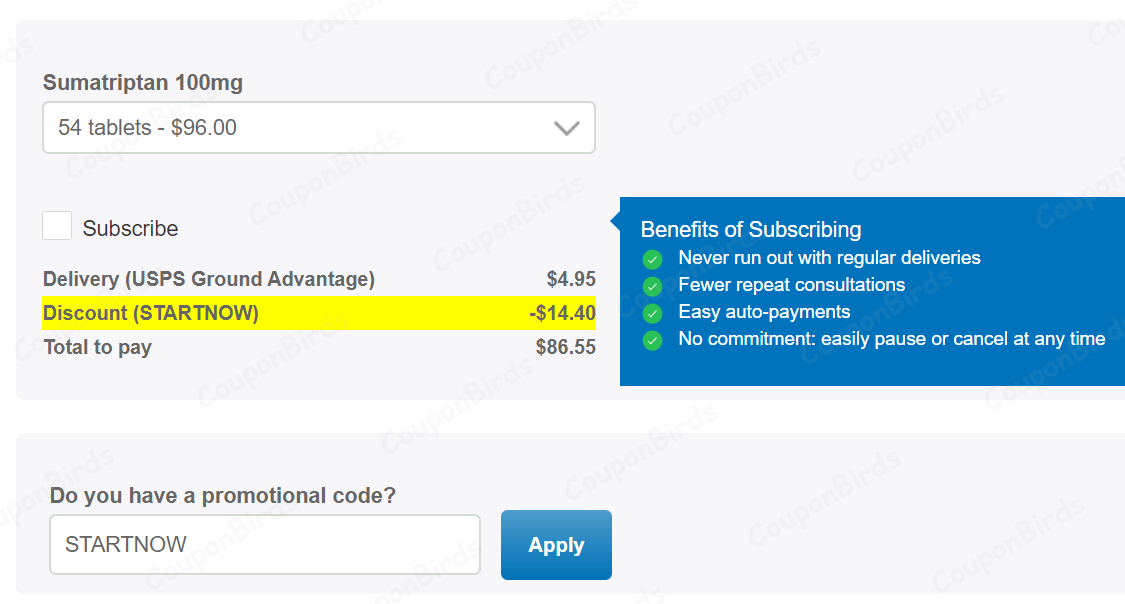Viewport: 1125px width, 604px height.
Task: Expand the 54 tablets - $96.00 selector
Action: [318, 128]
